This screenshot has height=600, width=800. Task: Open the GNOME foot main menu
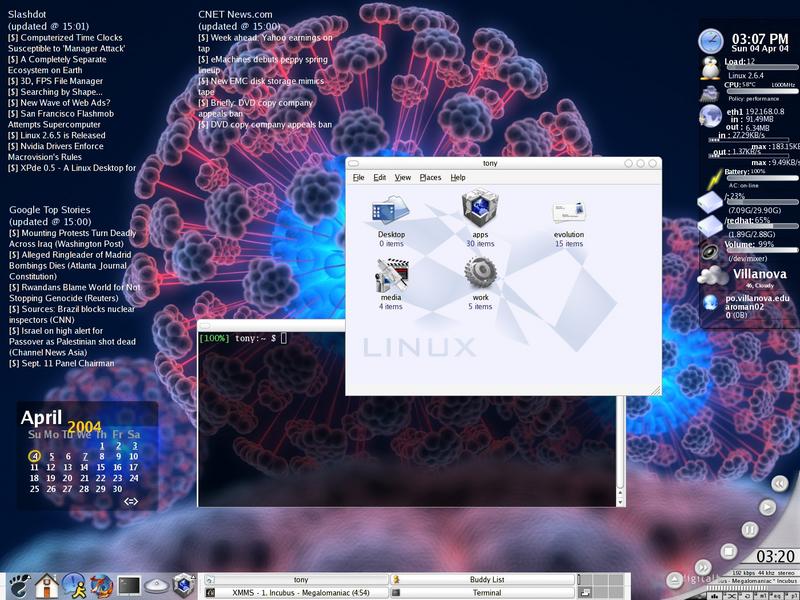(19, 586)
